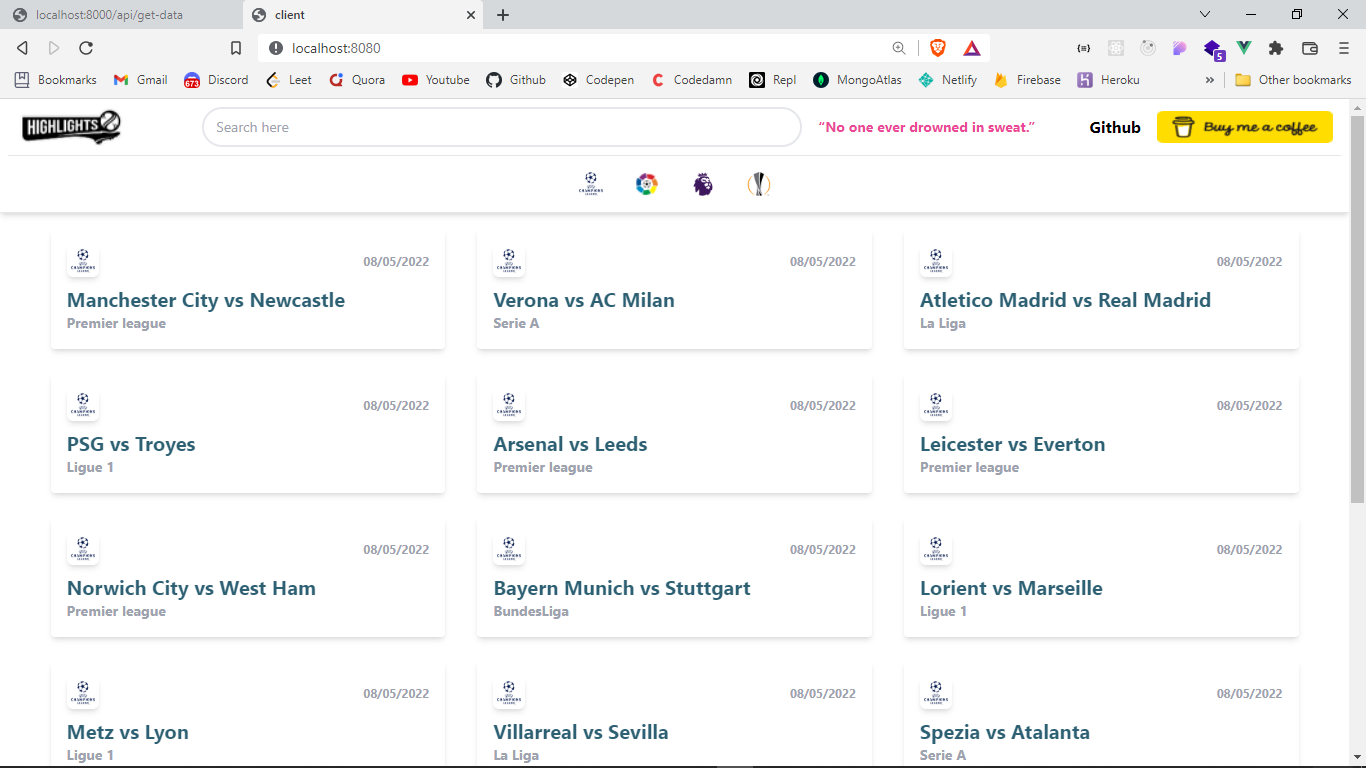Open the Discord bookmark

[216, 80]
